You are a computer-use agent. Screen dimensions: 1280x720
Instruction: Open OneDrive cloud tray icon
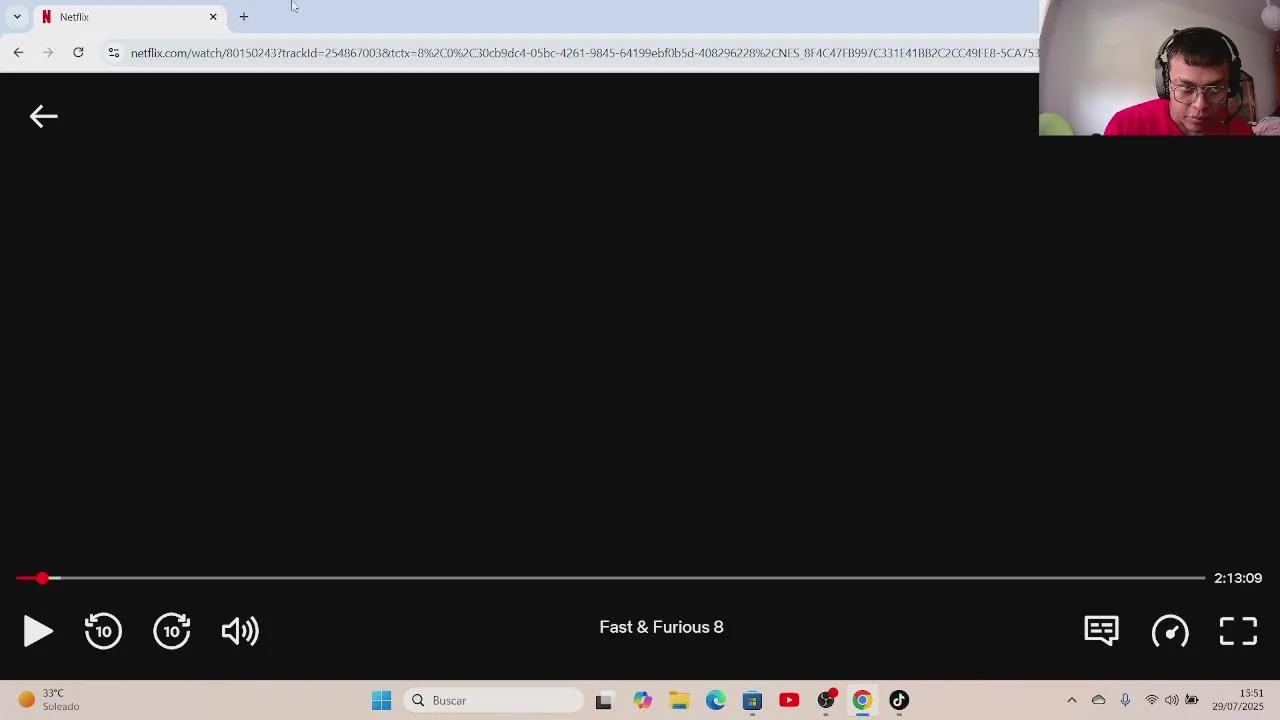click(1098, 700)
